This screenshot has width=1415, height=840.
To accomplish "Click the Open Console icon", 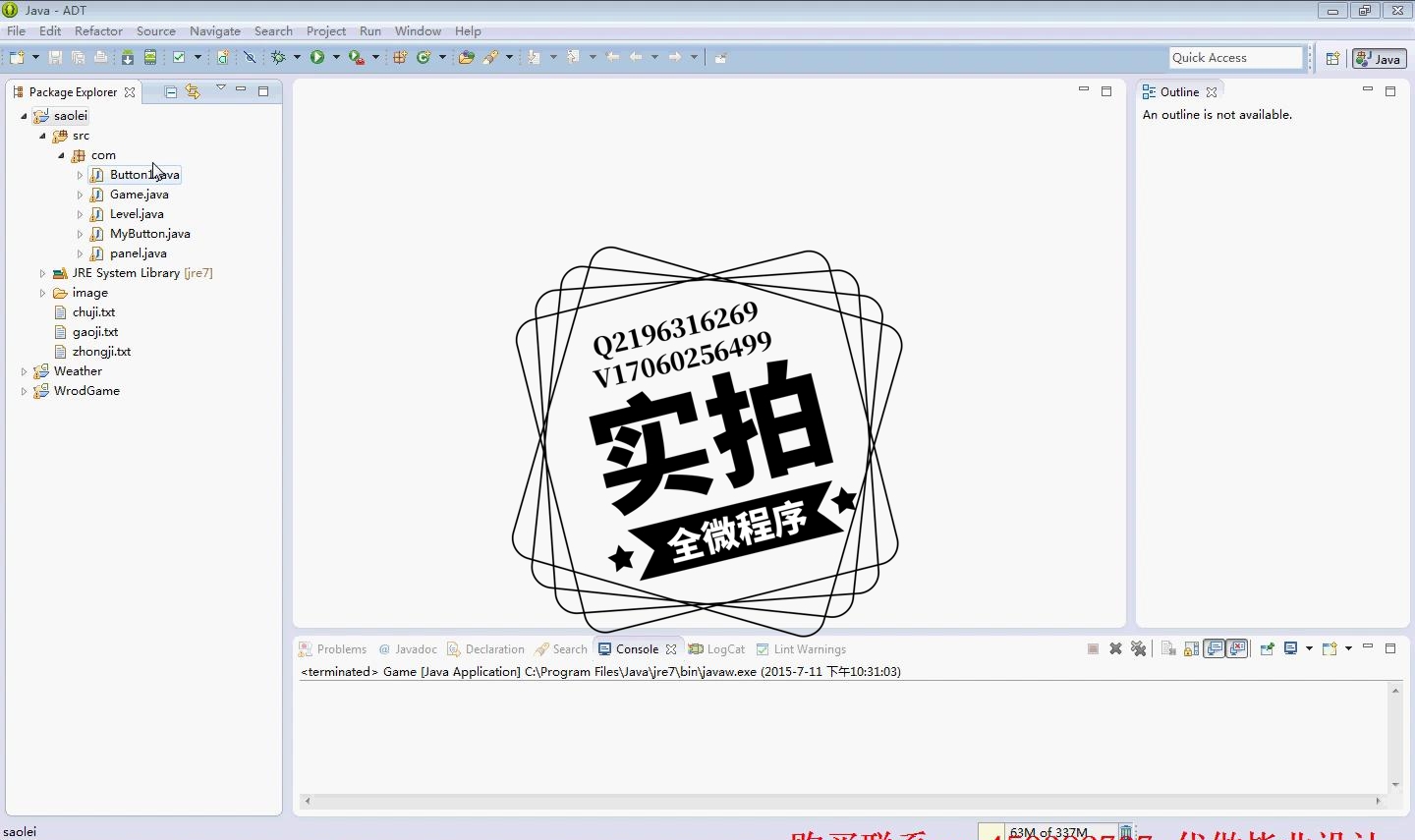I will (x=1330, y=648).
